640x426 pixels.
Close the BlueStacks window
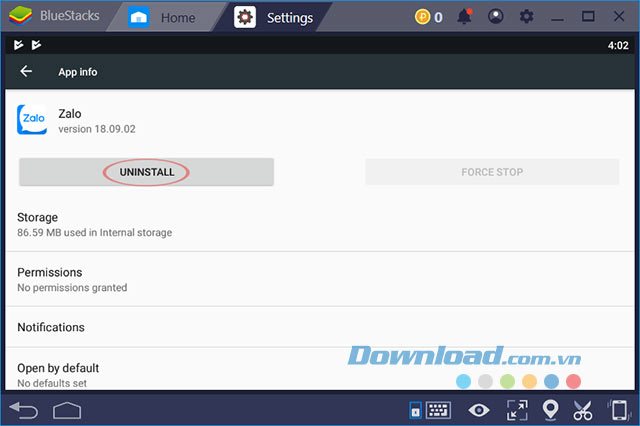619,16
